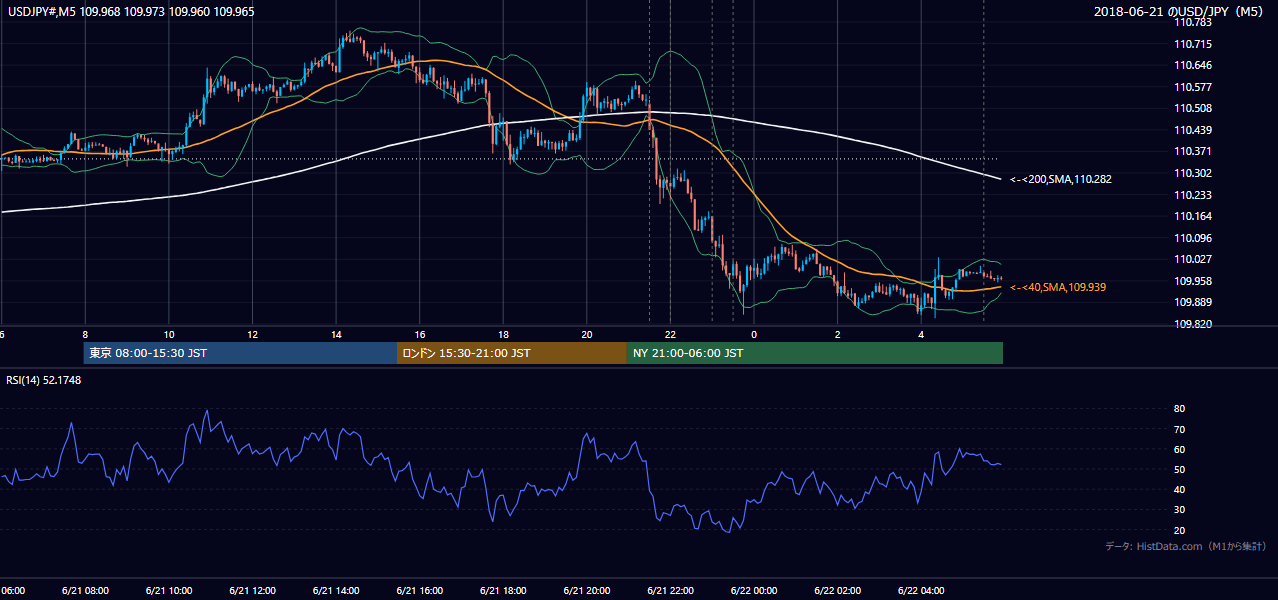This screenshot has height=600, width=1278.
Task: Click hour tick 12 under the price chart
Action: coord(252,334)
